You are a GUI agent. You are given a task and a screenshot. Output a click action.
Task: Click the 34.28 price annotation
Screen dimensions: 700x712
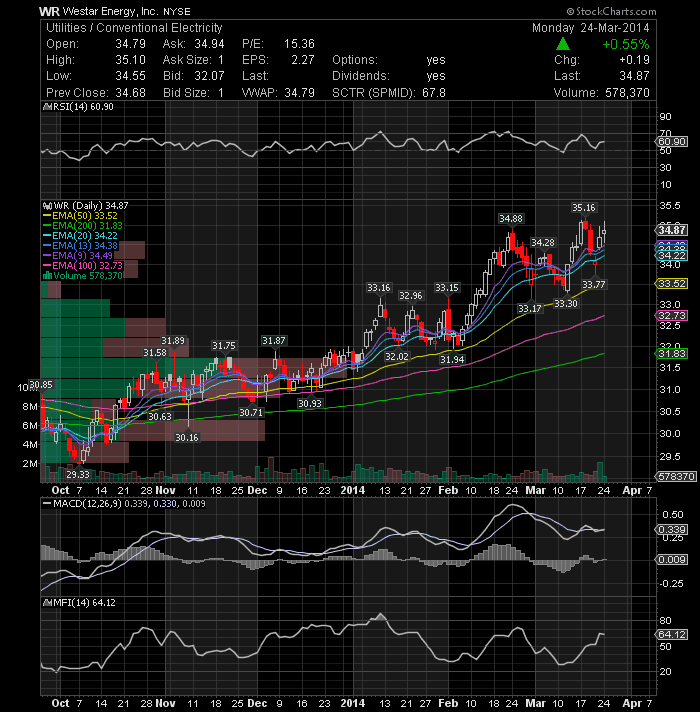coord(543,242)
